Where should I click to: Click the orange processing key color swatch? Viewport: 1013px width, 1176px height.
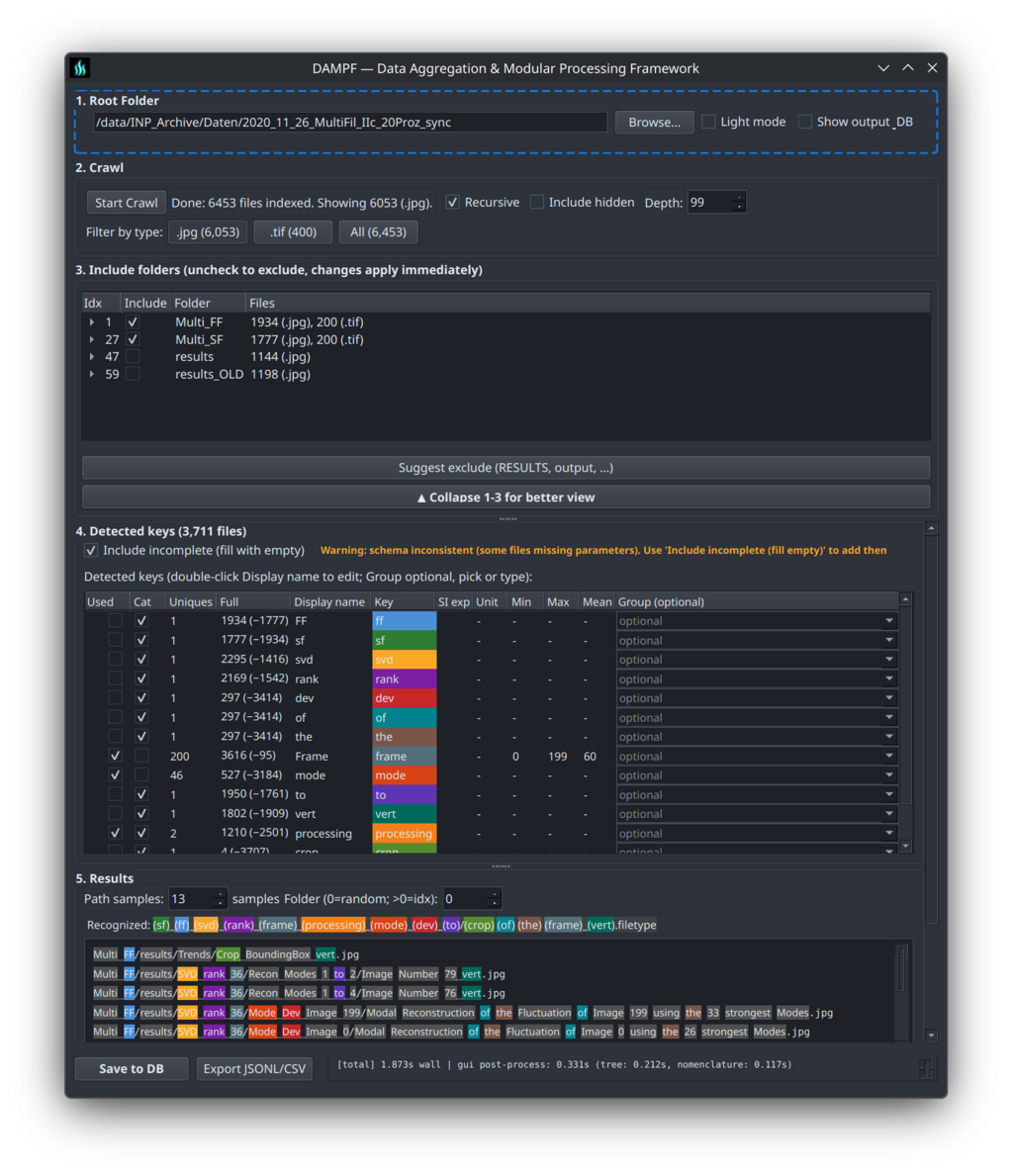pyautogui.click(x=405, y=833)
